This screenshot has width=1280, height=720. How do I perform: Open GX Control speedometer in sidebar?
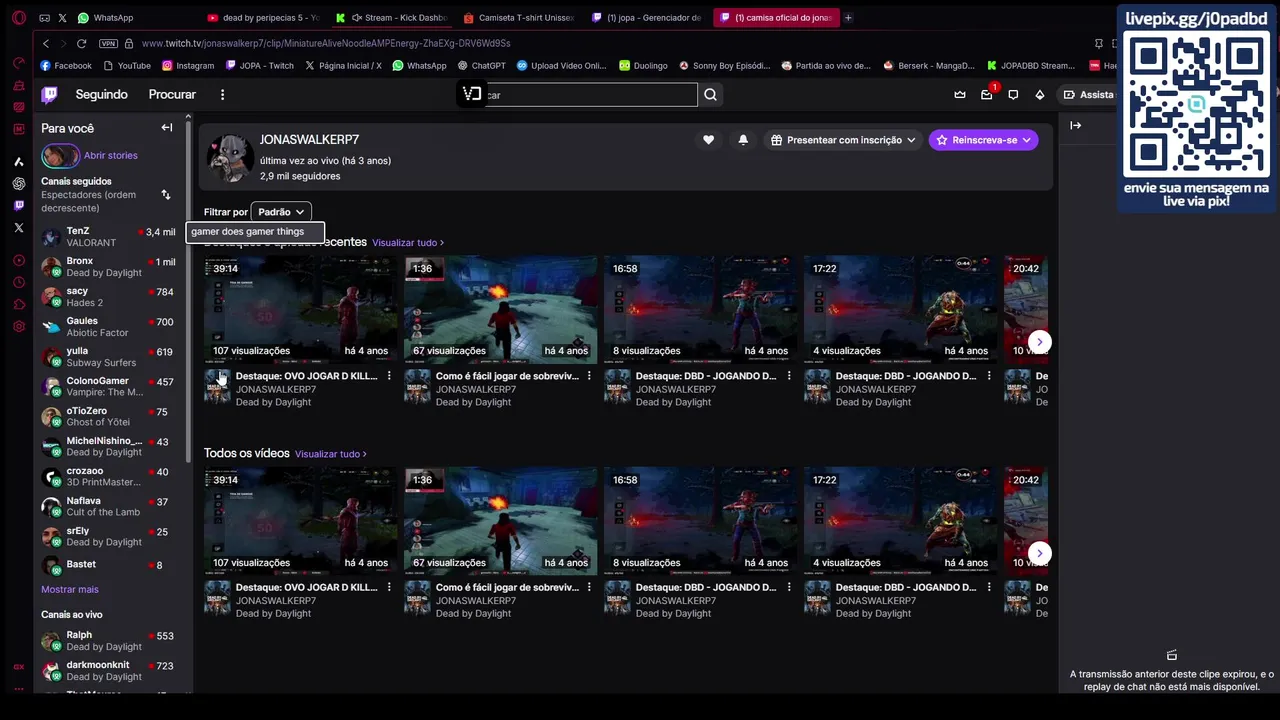(18, 63)
